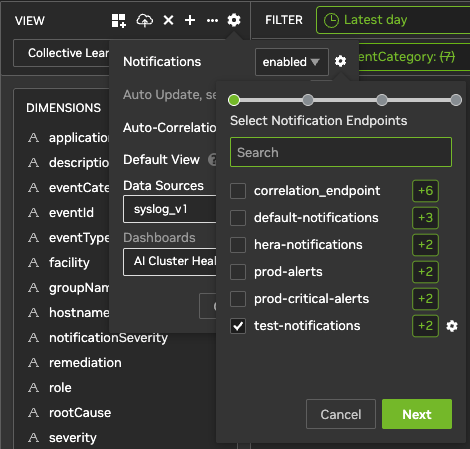
Task: Click the type icon beside facility
Action: [33, 263]
